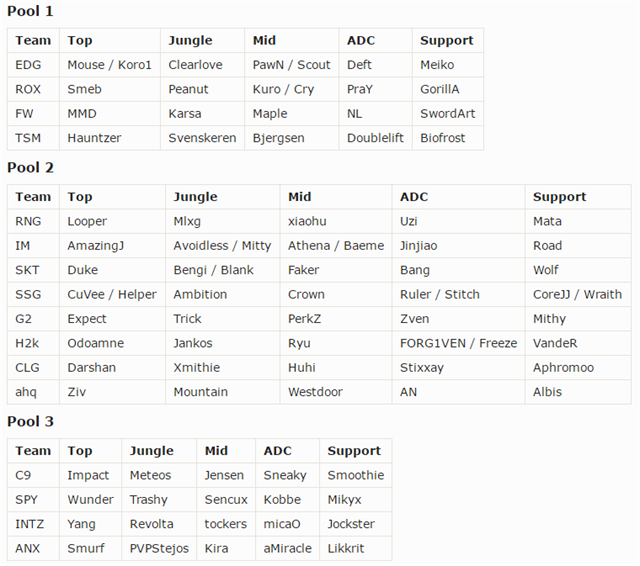The image size is (640, 566).
Task: Click the FORG1VEN / Freeze cell
Action: (458, 343)
